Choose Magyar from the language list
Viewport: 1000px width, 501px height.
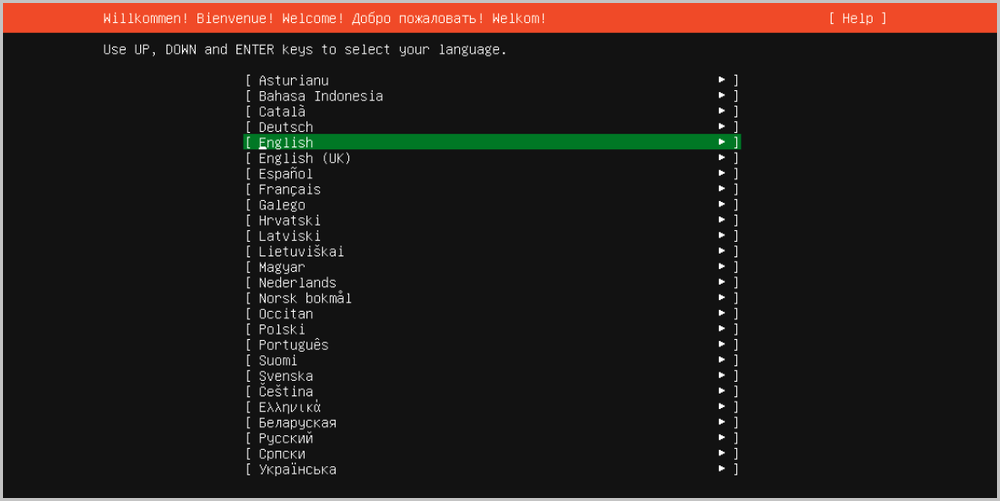(x=282, y=267)
